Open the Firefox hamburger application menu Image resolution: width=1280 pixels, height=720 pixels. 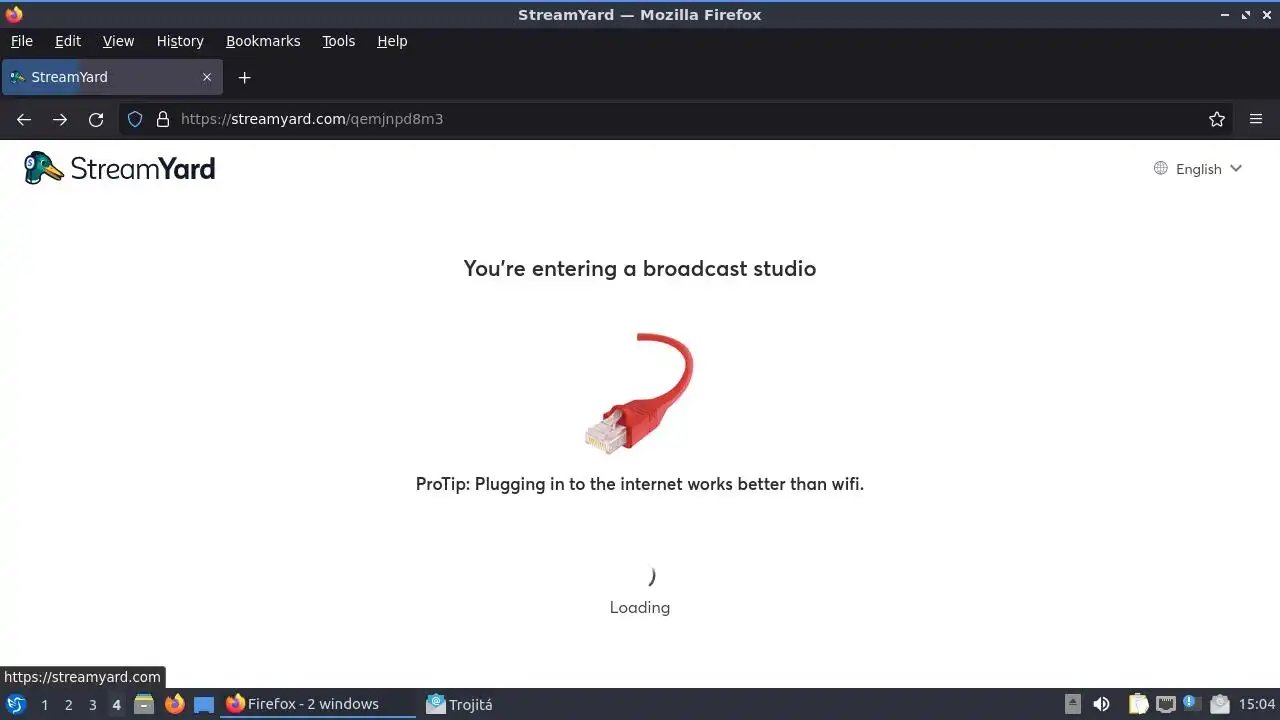click(x=1256, y=119)
